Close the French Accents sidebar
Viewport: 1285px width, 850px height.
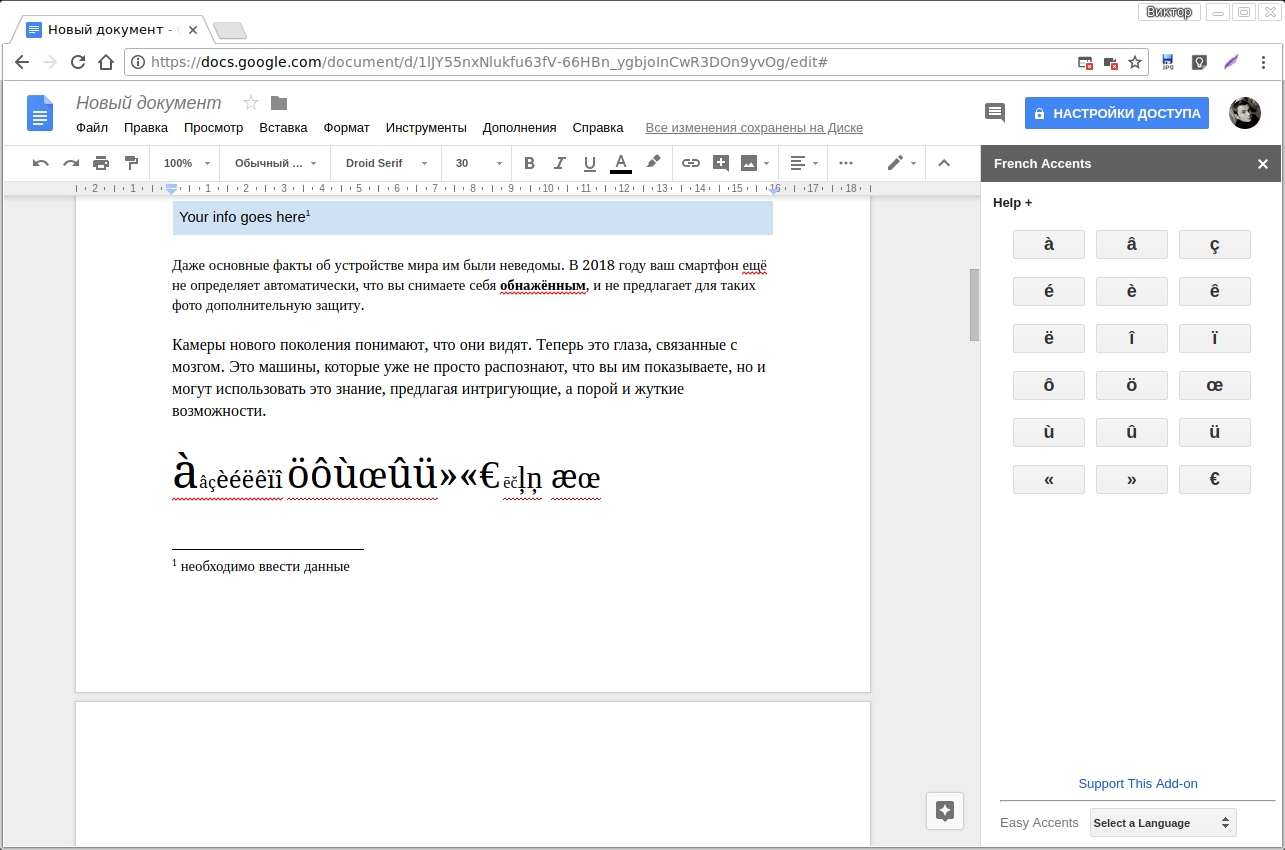1263,164
